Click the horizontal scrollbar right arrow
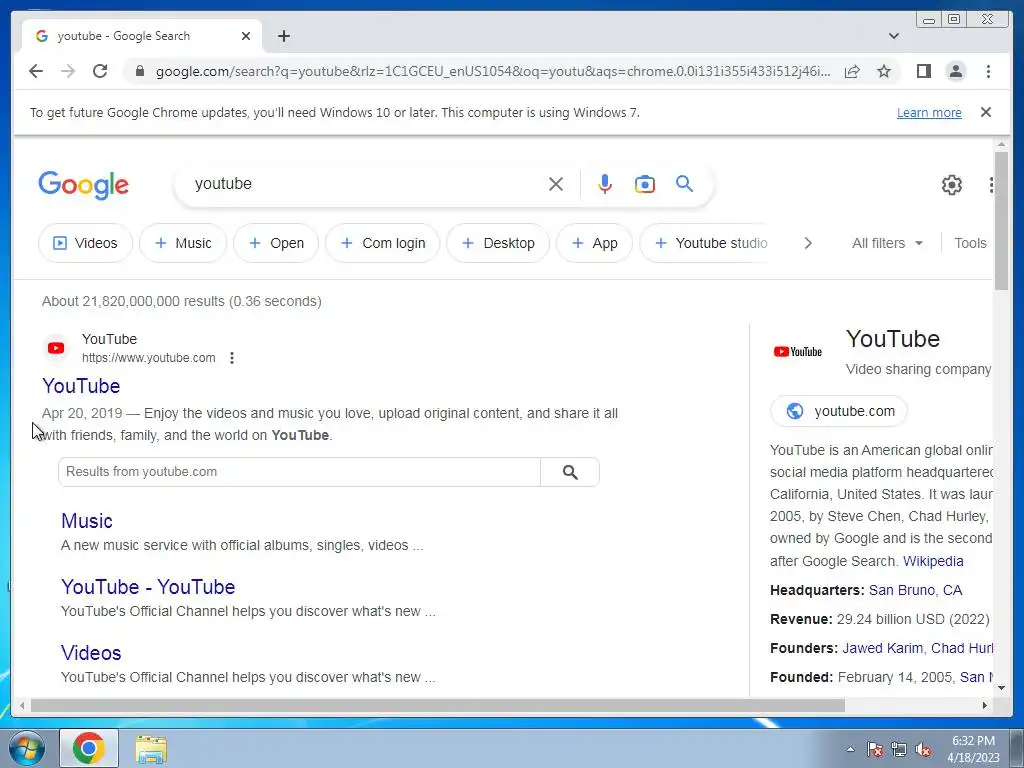 click(985, 705)
